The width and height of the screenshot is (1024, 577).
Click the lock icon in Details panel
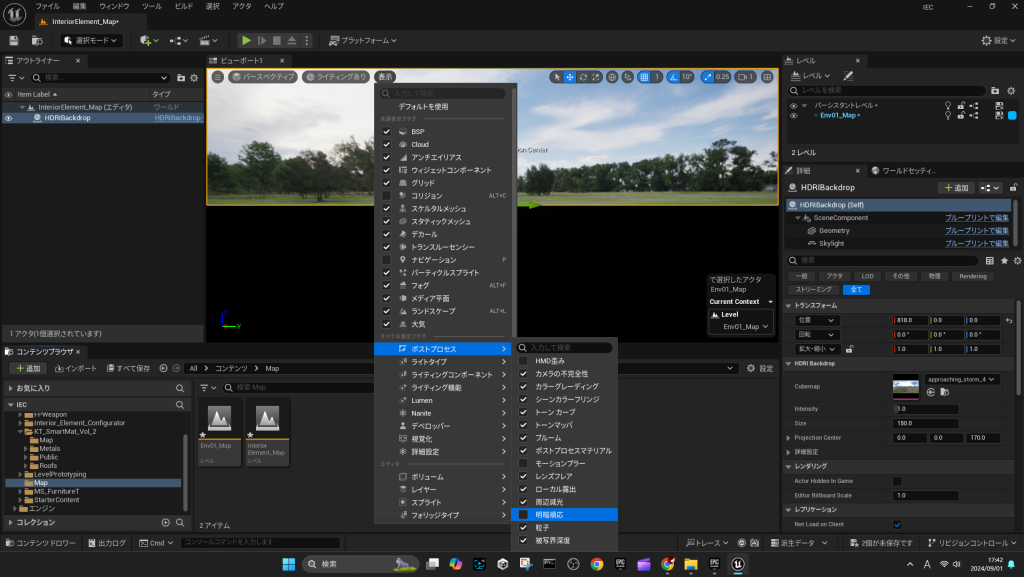(x=1014, y=187)
